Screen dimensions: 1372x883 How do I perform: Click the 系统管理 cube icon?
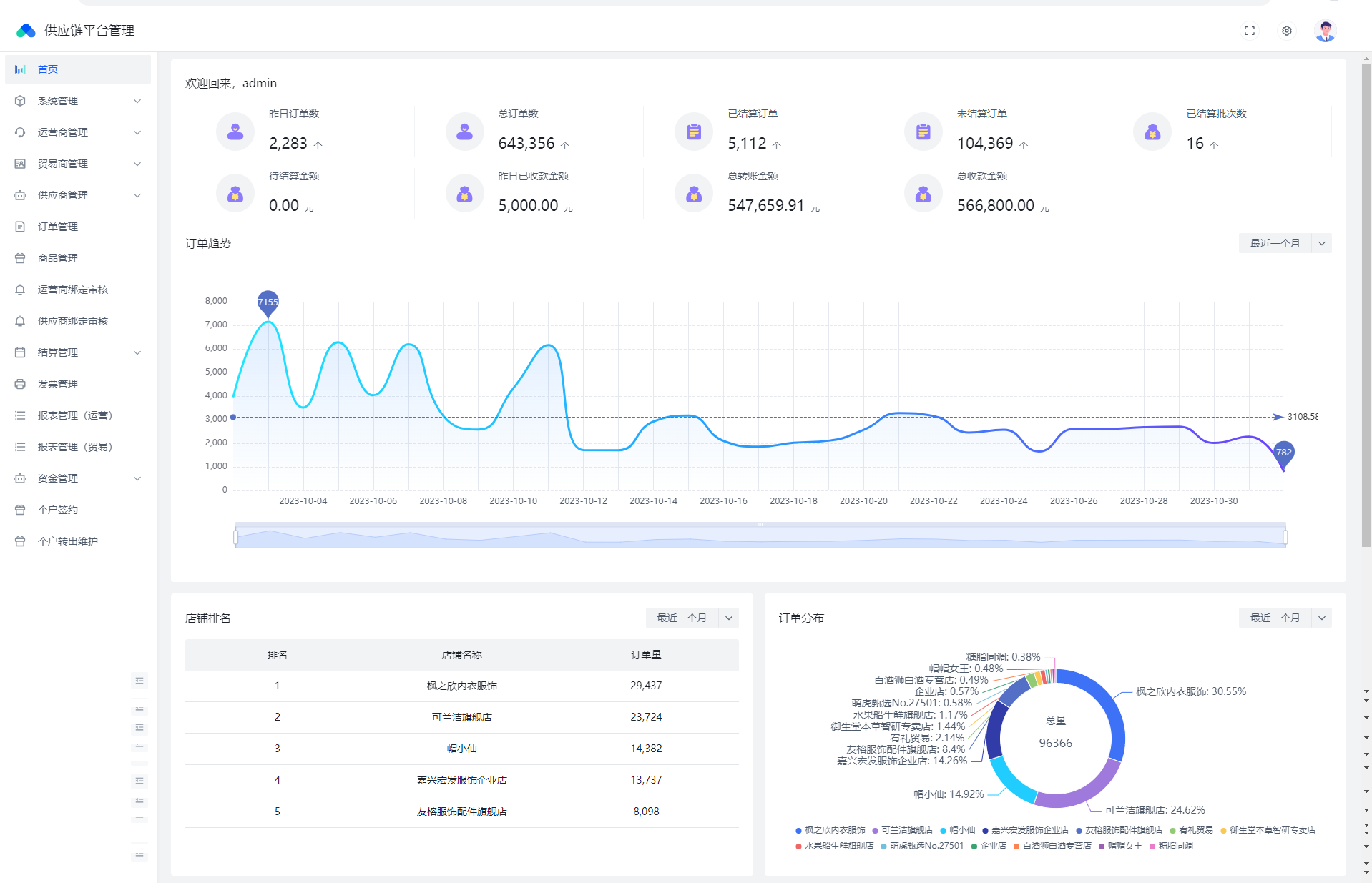click(x=20, y=101)
